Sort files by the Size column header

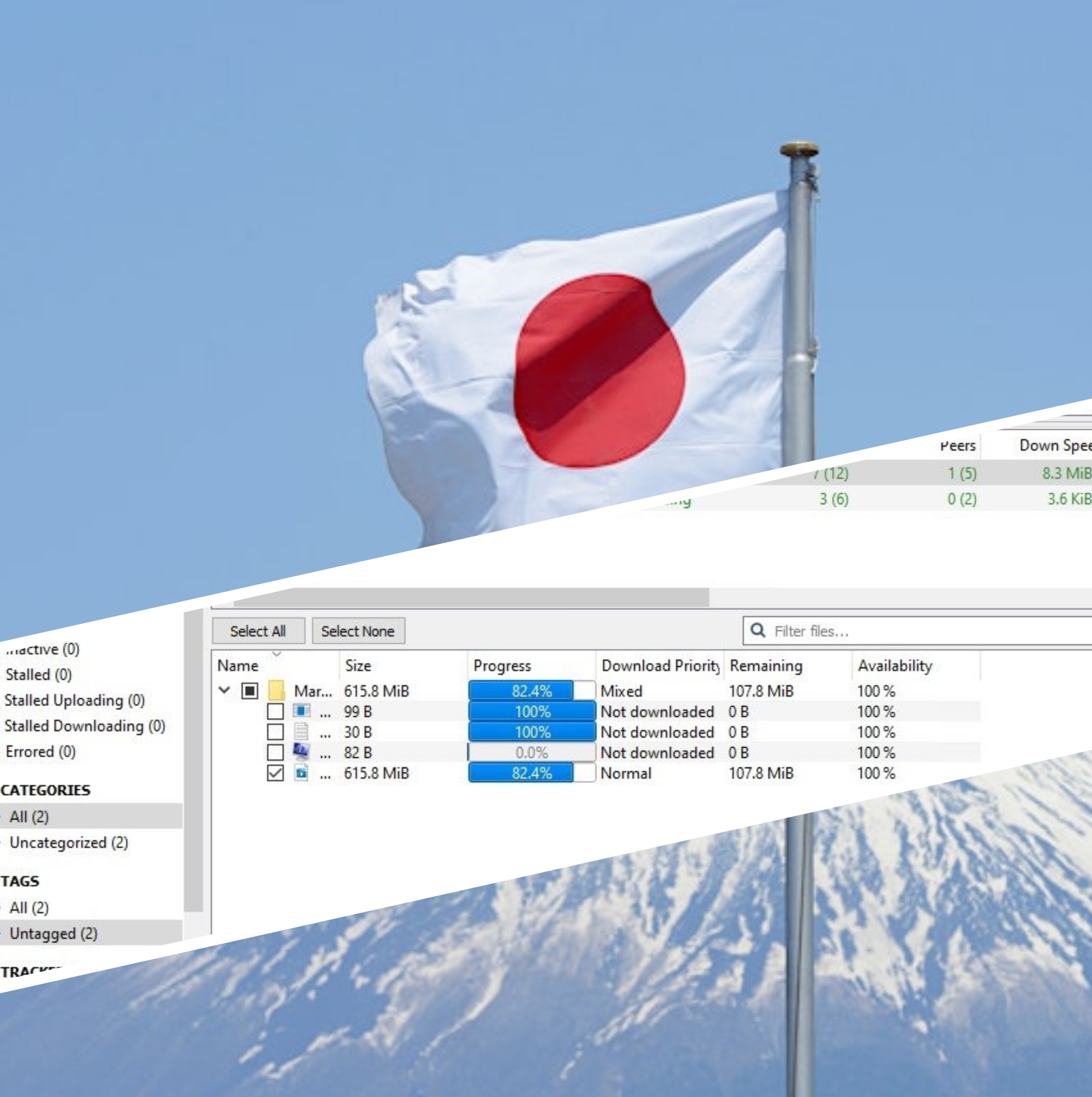358,665
